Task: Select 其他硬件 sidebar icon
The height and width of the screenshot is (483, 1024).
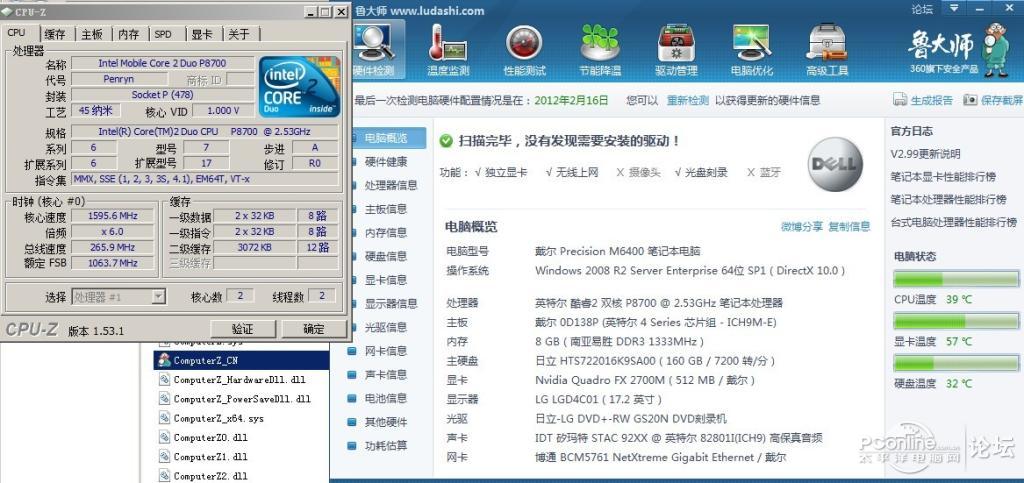Action: [x=353, y=422]
